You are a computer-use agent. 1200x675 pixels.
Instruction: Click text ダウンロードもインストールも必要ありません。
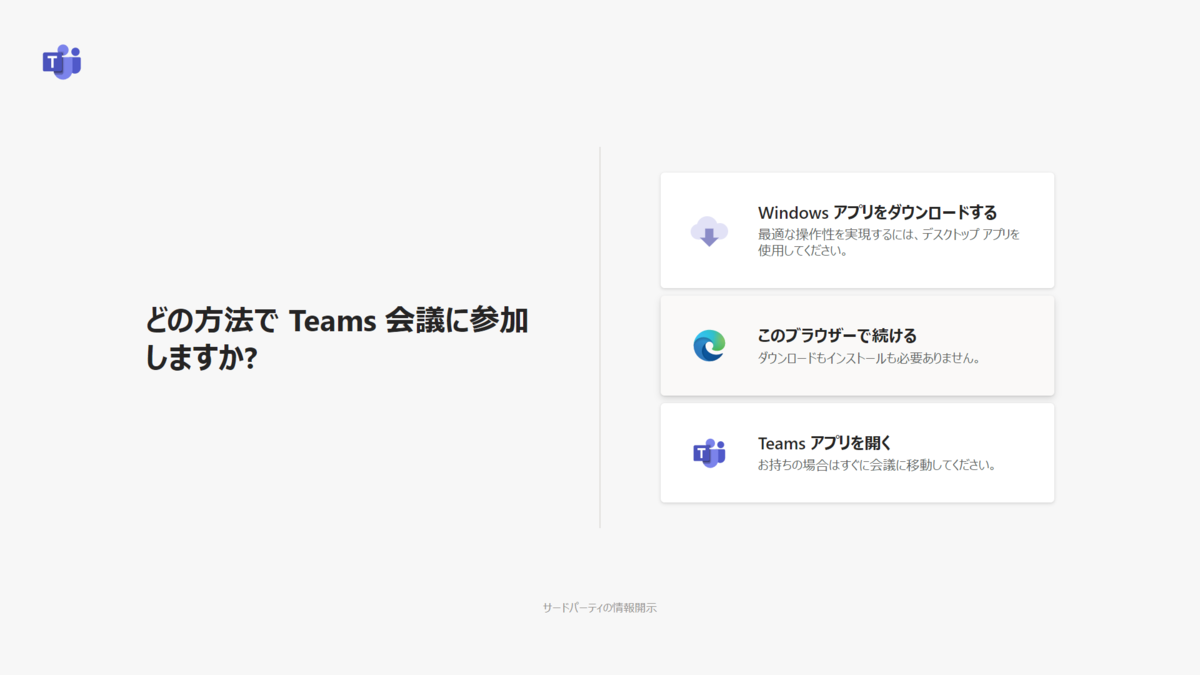pyautogui.click(x=869, y=358)
